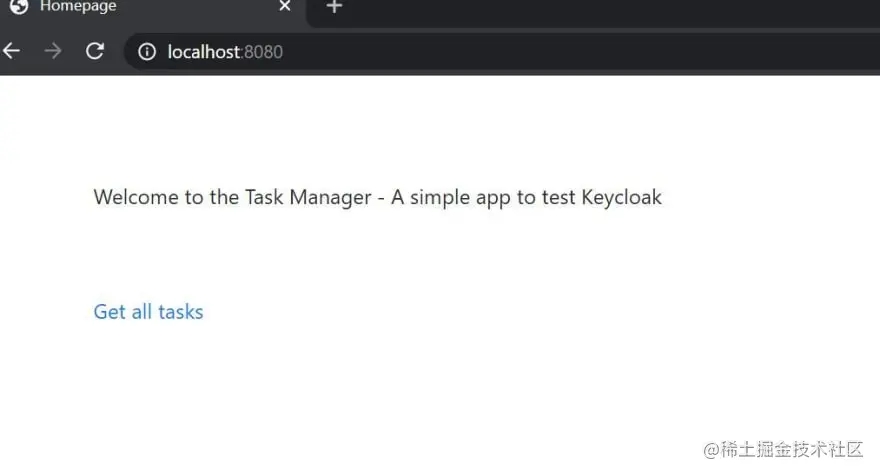Click the empty address bar area right of the URL
The height and width of the screenshot is (476, 880).
(578, 52)
